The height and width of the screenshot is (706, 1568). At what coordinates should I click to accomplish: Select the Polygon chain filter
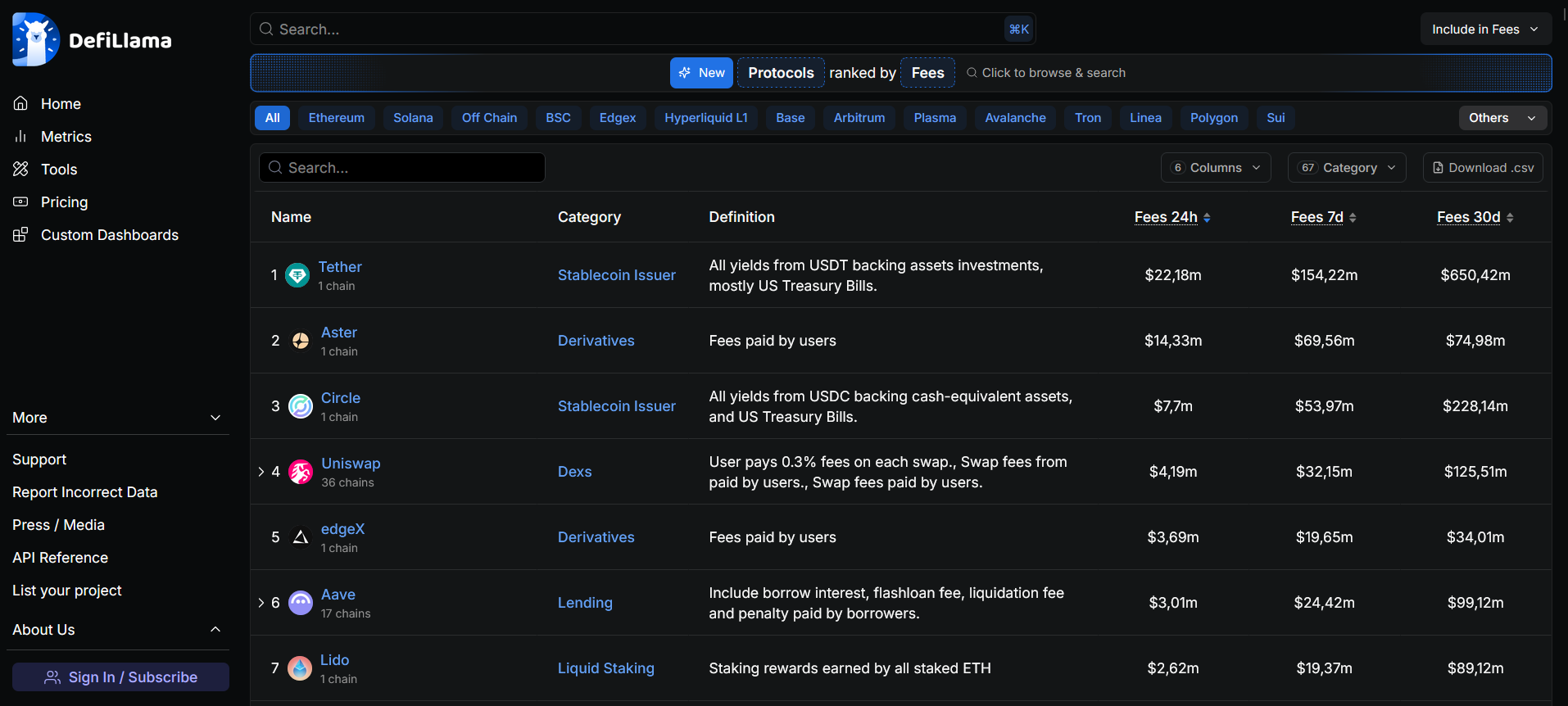(x=1214, y=118)
